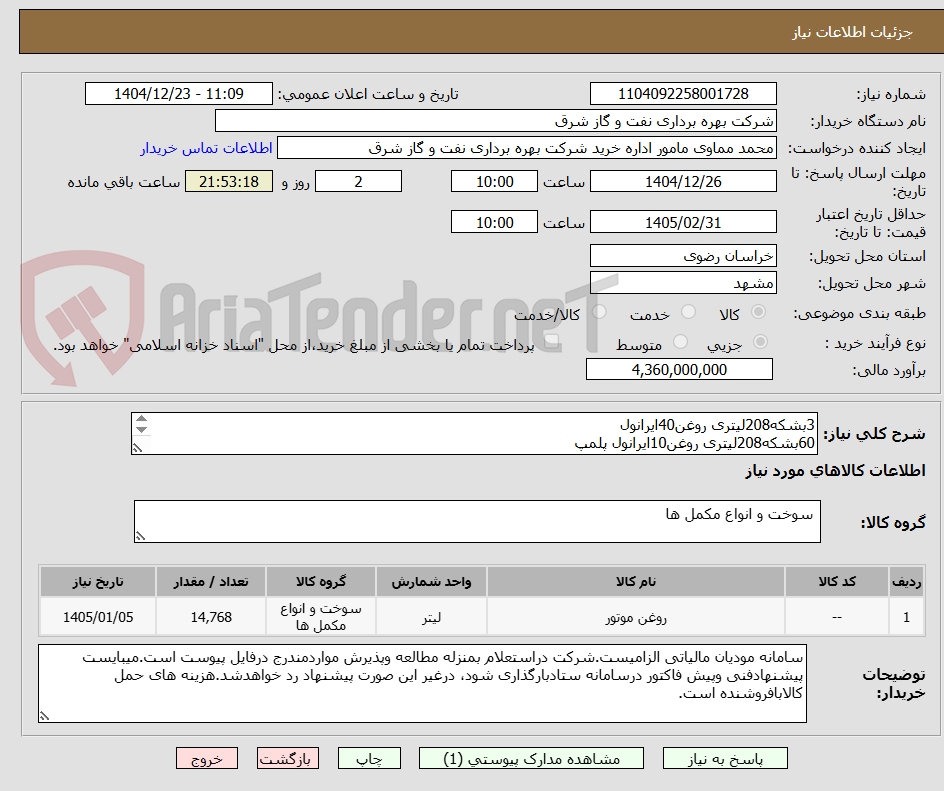This screenshot has width=944, height=791.
Task: Click the واحد شمارش column header
Action: tap(431, 582)
